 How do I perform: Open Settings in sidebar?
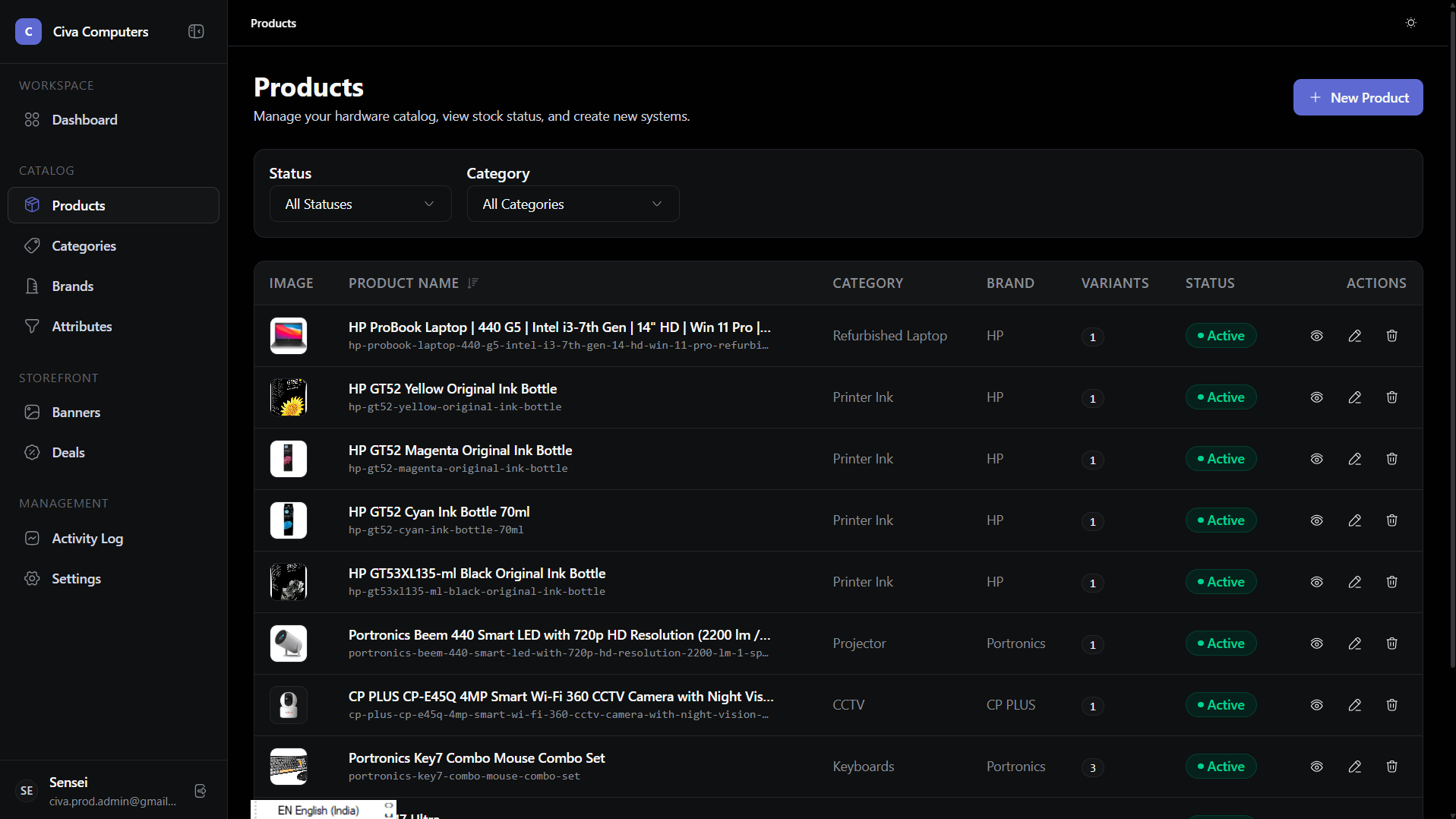113,579
